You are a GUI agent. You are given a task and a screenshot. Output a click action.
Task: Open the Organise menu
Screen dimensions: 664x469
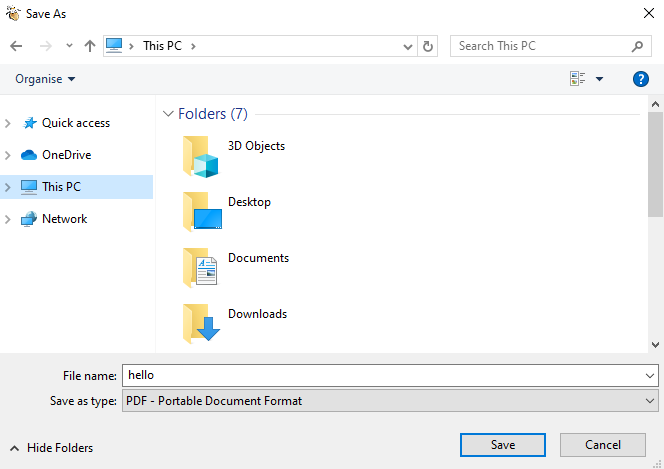(x=45, y=79)
